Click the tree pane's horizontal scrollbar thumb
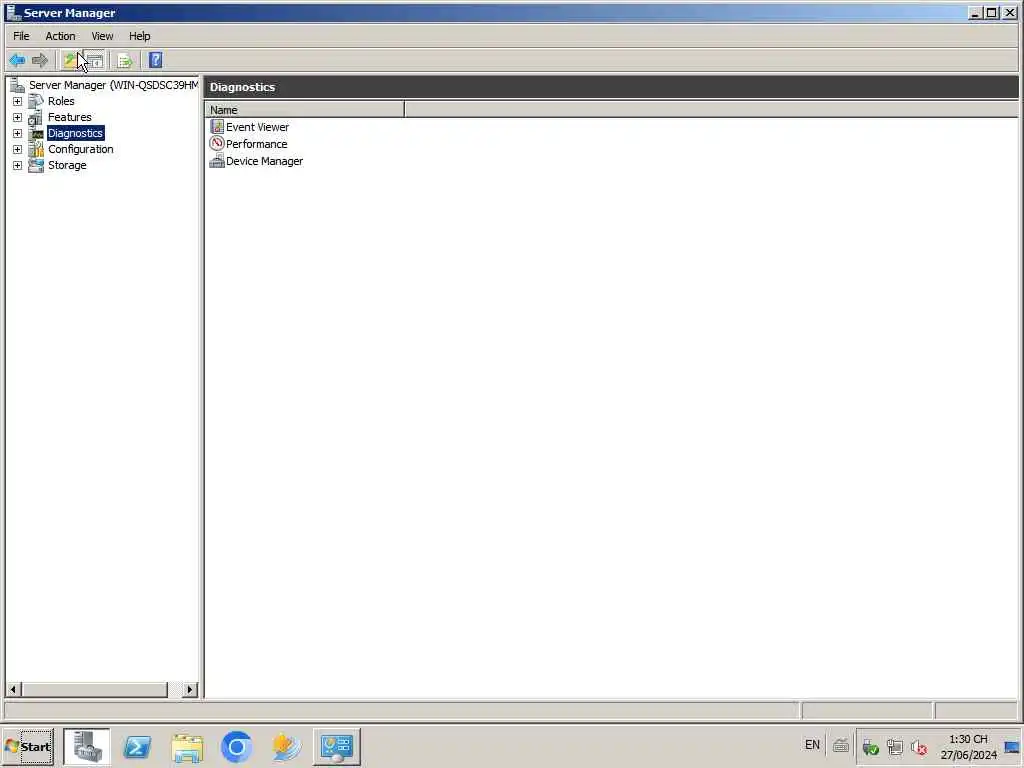 tap(95, 689)
